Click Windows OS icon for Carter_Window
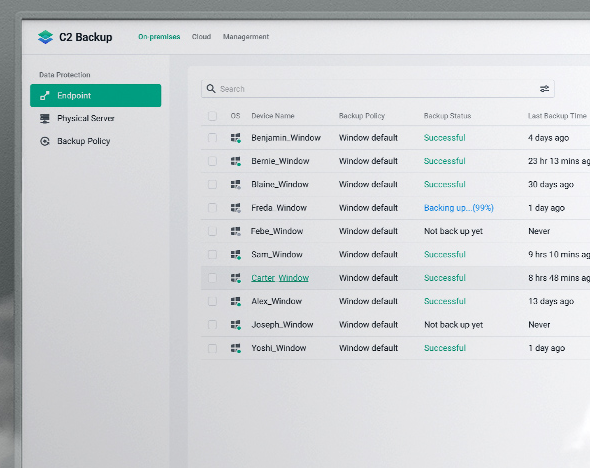 (x=236, y=278)
